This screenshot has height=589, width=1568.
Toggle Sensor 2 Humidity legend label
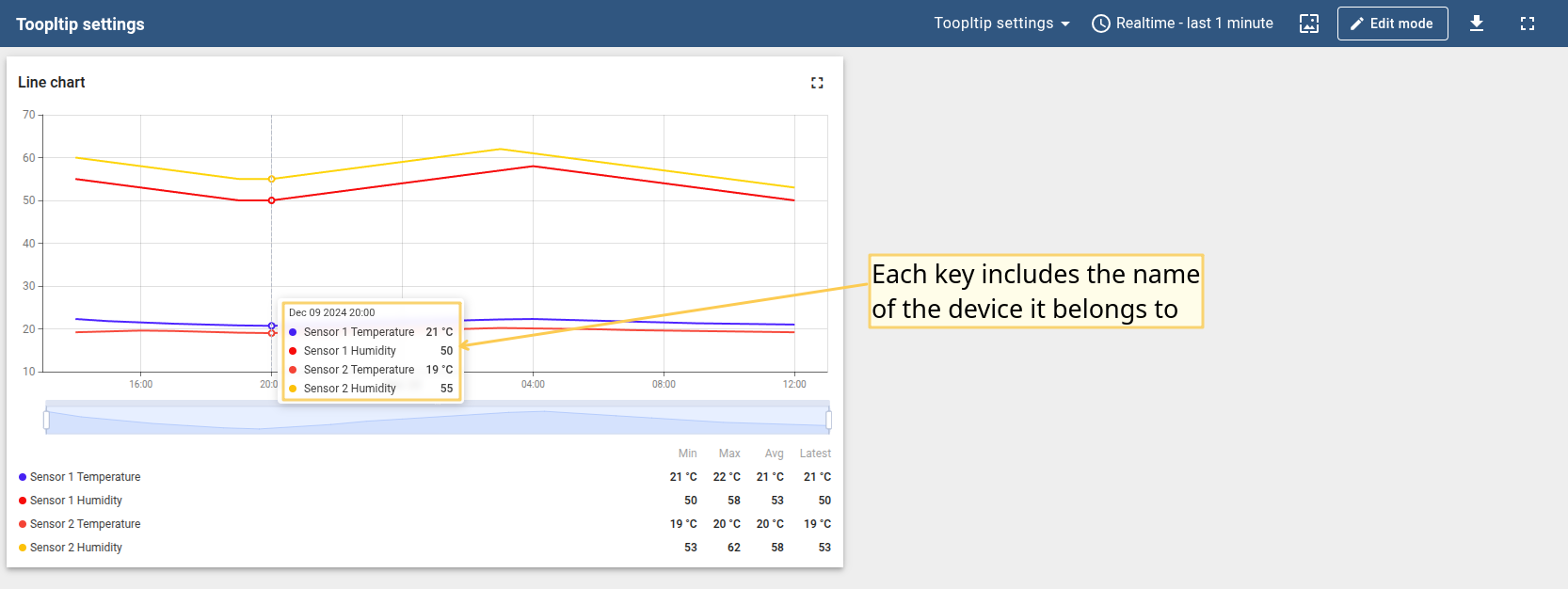tap(75, 548)
